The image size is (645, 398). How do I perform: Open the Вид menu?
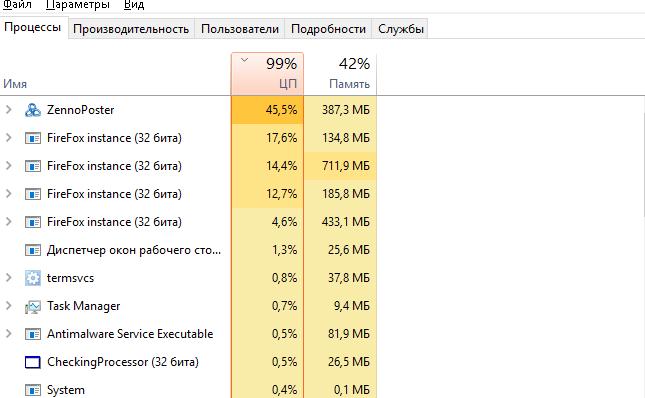pos(134,5)
